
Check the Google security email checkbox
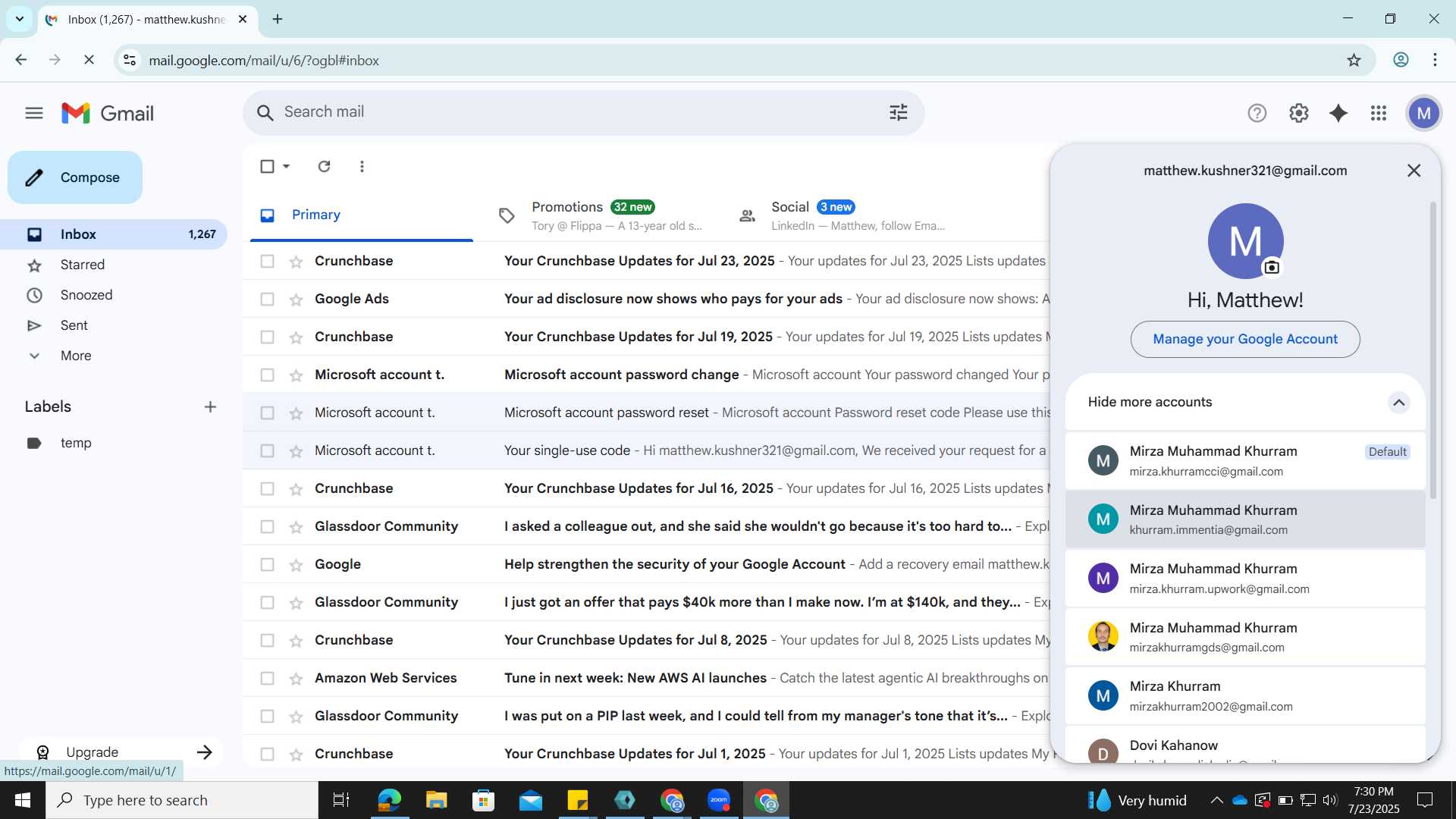pos(267,565)
